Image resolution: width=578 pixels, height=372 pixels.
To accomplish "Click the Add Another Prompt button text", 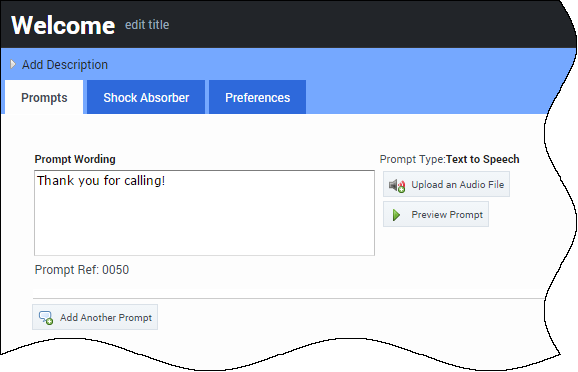I will [106, 317].
